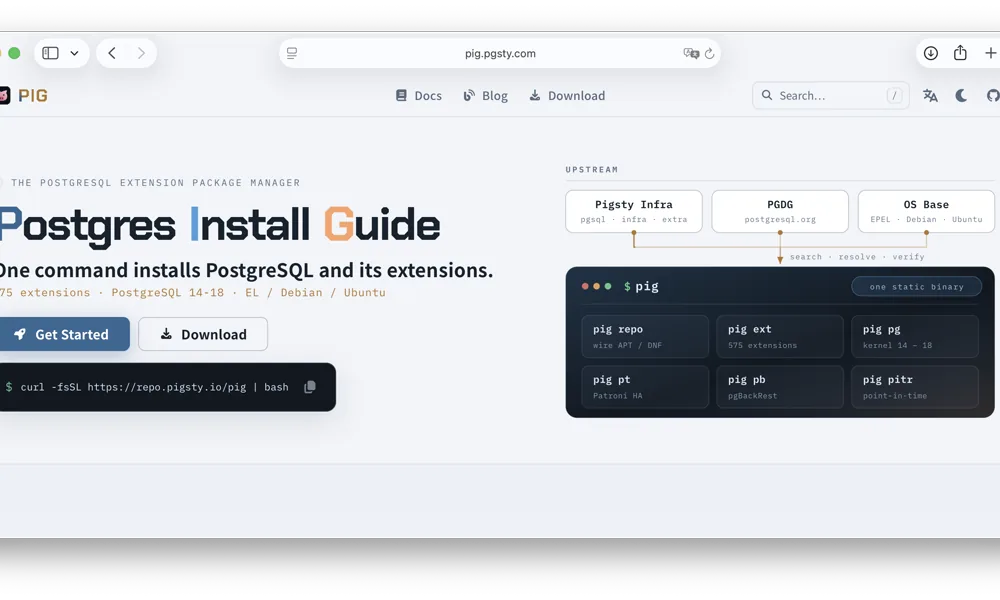The width and height of the screenshot is (1000, 600).
Task: Click the Postgres Install Guide heading
Action: [219, 225]
